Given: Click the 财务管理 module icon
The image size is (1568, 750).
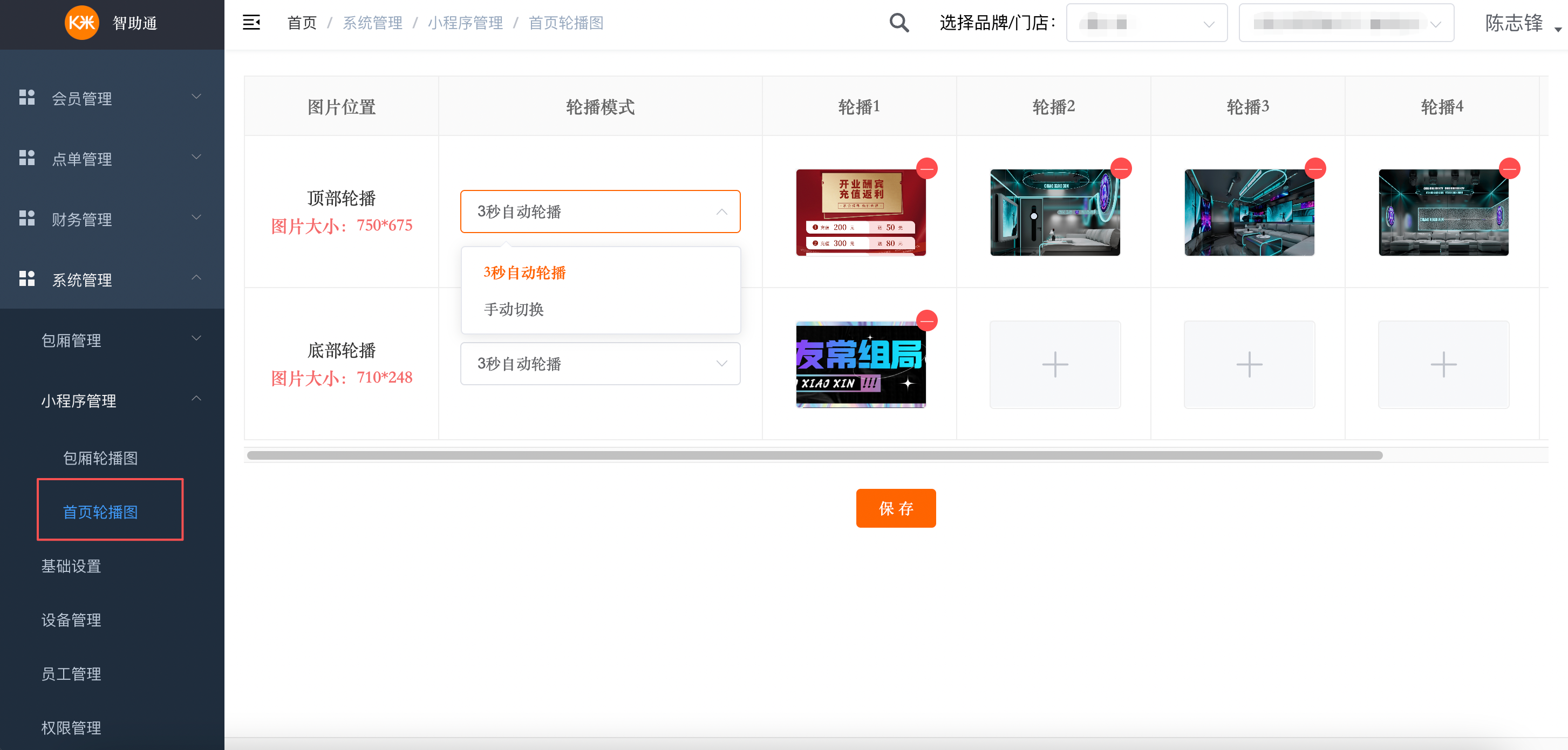Looking at the screenshot, I should [x=27, y=218].
